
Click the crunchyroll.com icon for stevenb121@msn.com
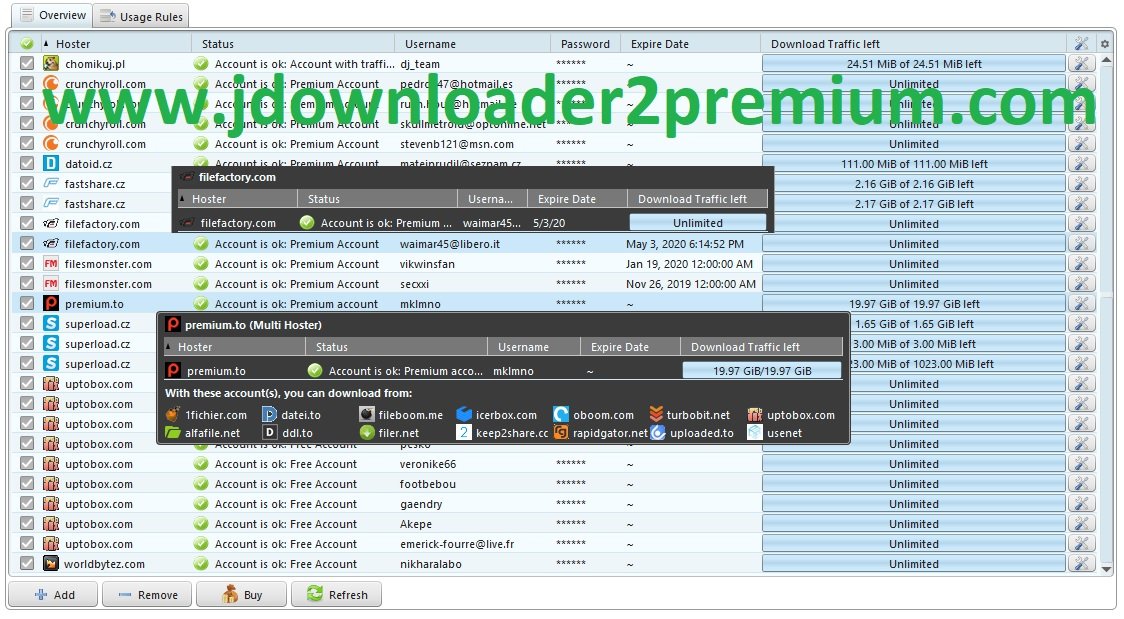pyautogui.click(x=51, y=143)
